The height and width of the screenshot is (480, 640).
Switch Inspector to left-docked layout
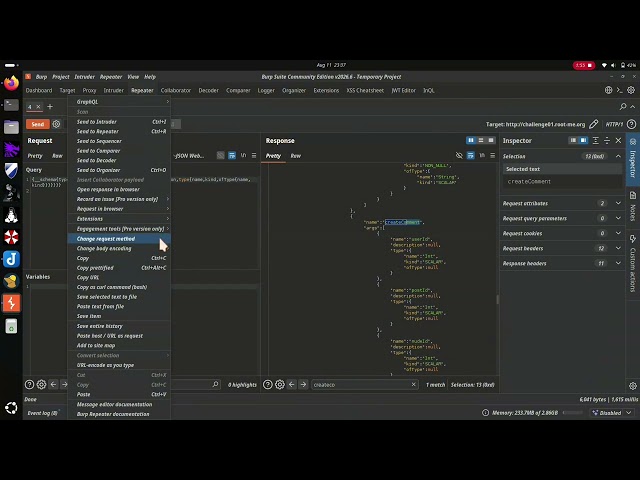pyautogui.click(x=573, y=140)
